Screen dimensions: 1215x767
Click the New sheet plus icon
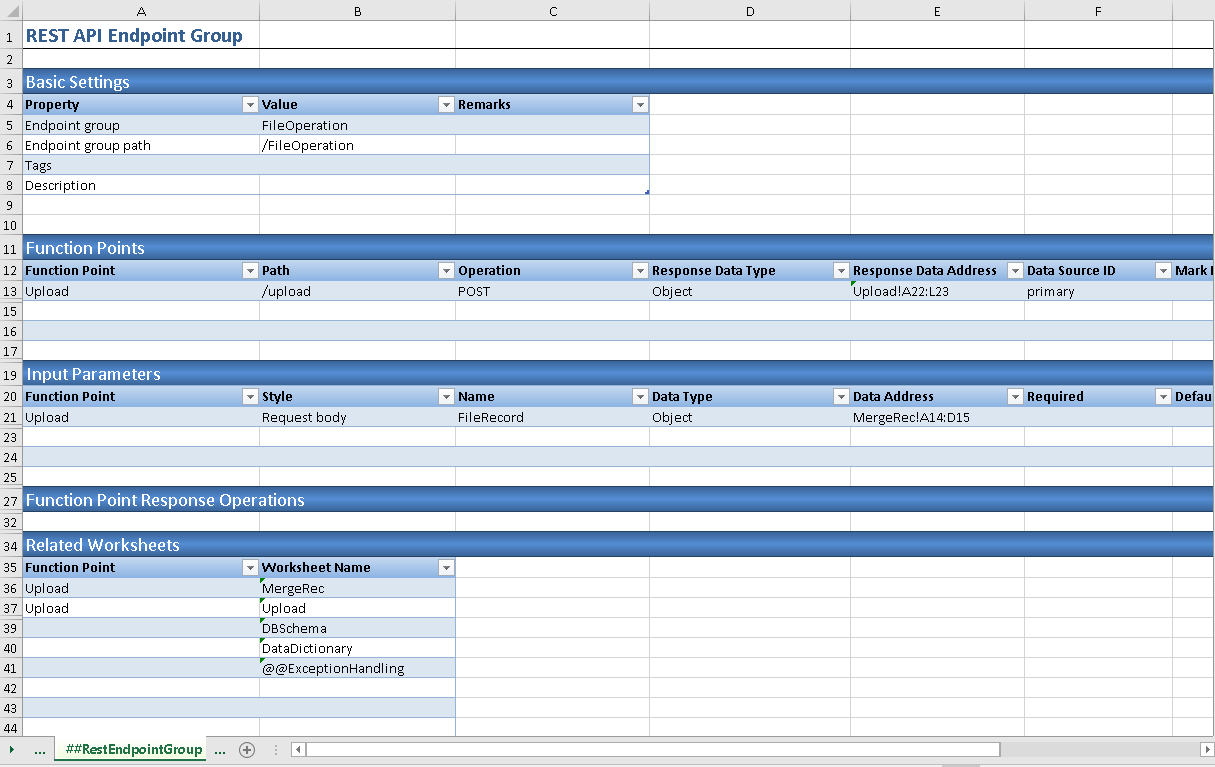coord(247,750)
